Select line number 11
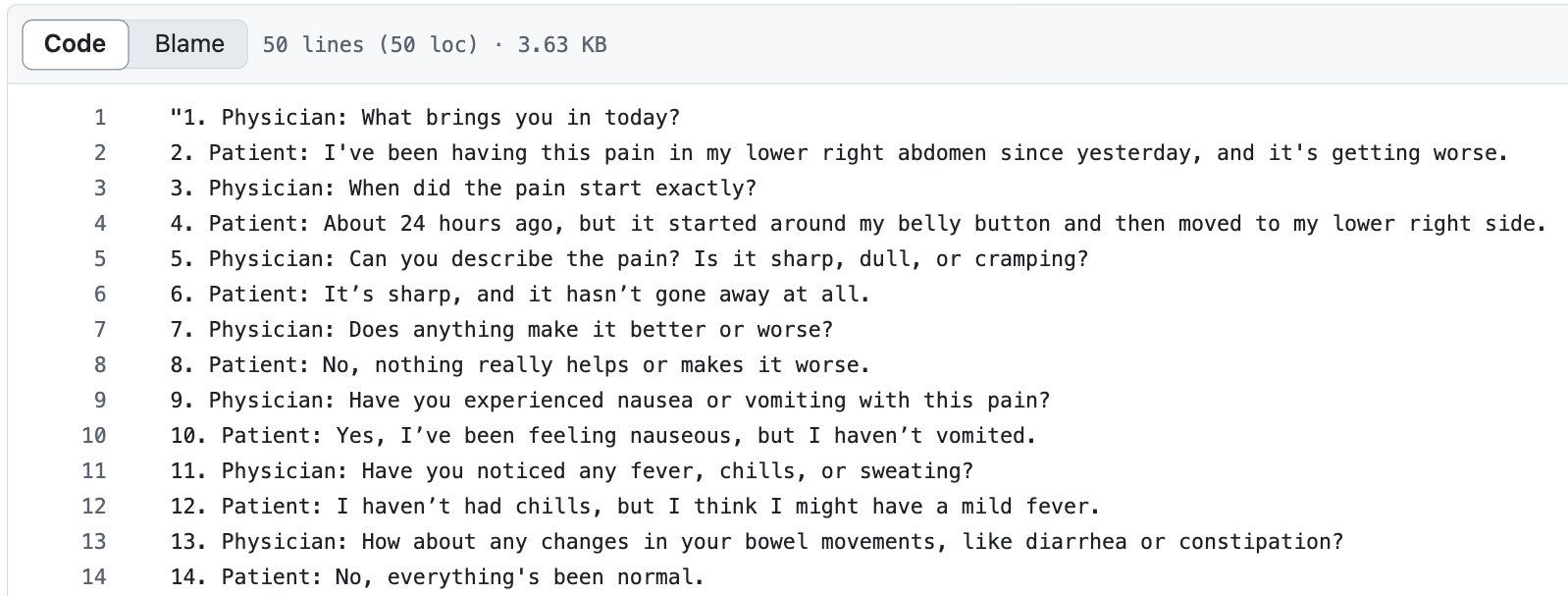This screenshot has width=1568, height=596. [94, 471]
